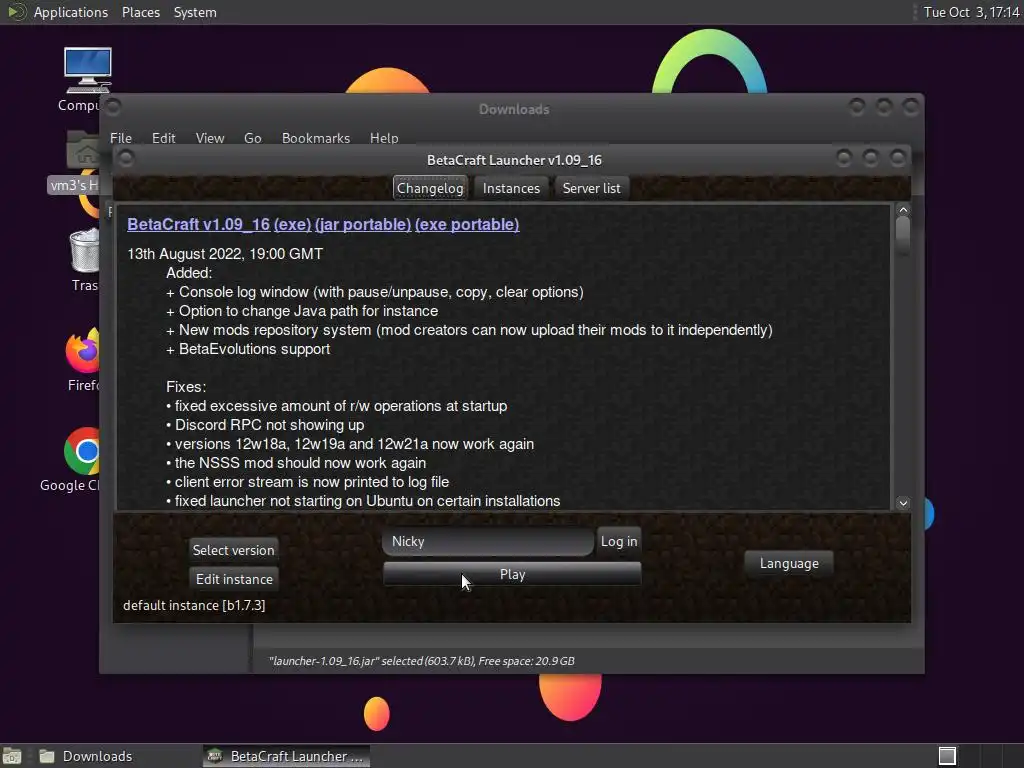
Task: Click the Play button
Action: [x=512, y=574]
